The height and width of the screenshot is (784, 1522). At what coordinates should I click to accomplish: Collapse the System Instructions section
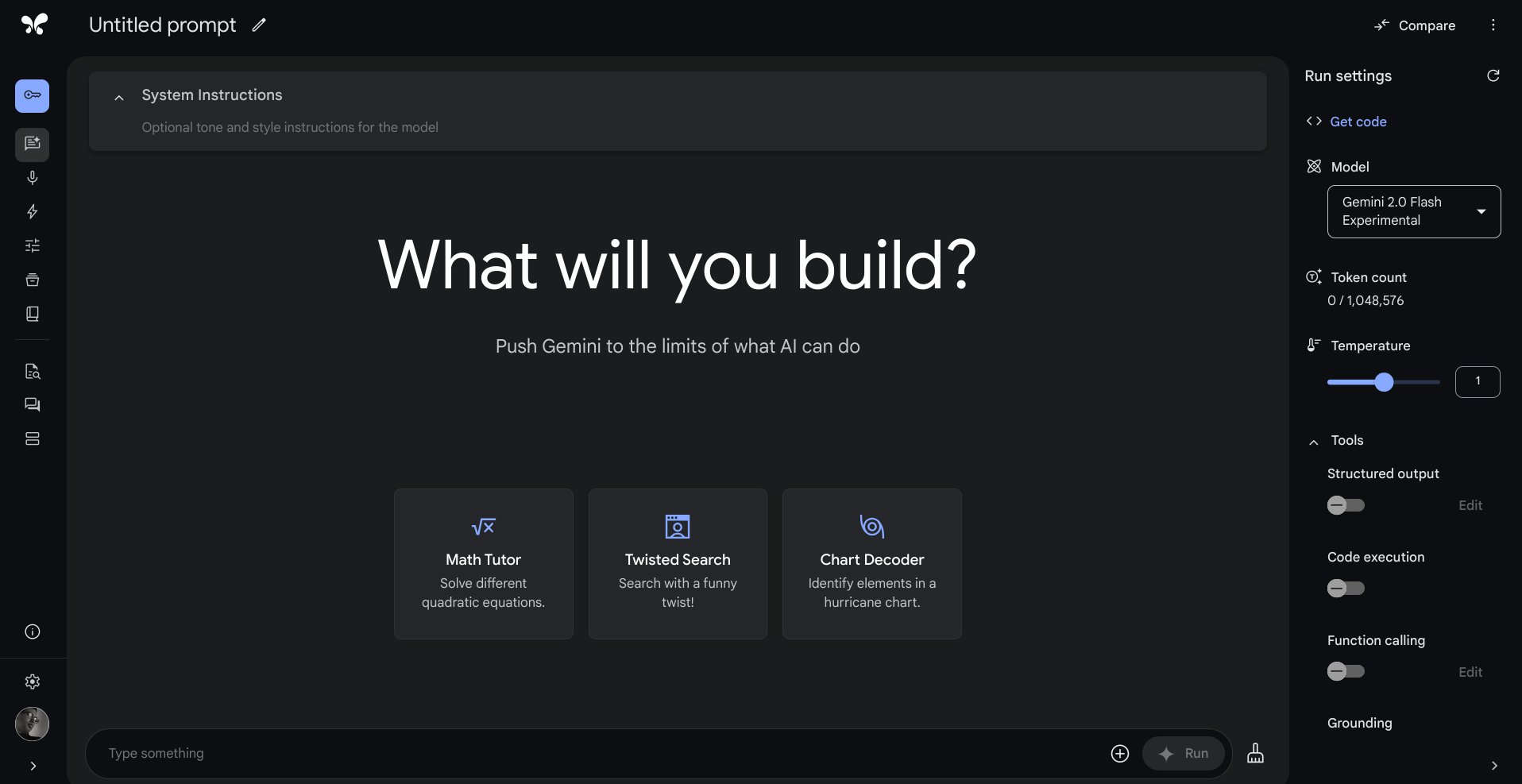tap(119, 97)
